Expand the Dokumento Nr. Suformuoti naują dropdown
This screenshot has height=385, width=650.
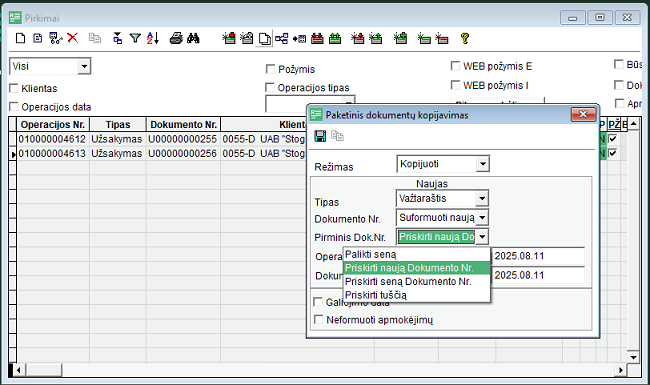click(x=482, y=218)
